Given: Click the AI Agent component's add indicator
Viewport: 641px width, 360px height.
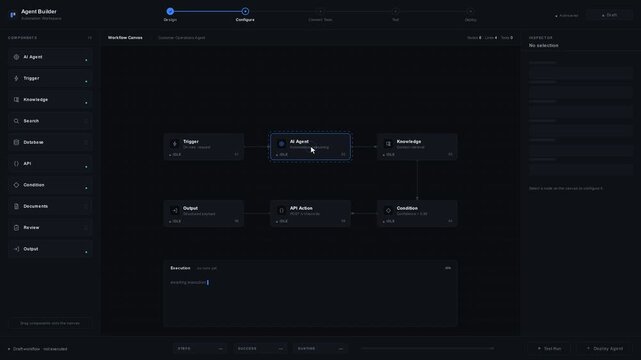Looking at the screenshot, I should [x=86, y=60].
